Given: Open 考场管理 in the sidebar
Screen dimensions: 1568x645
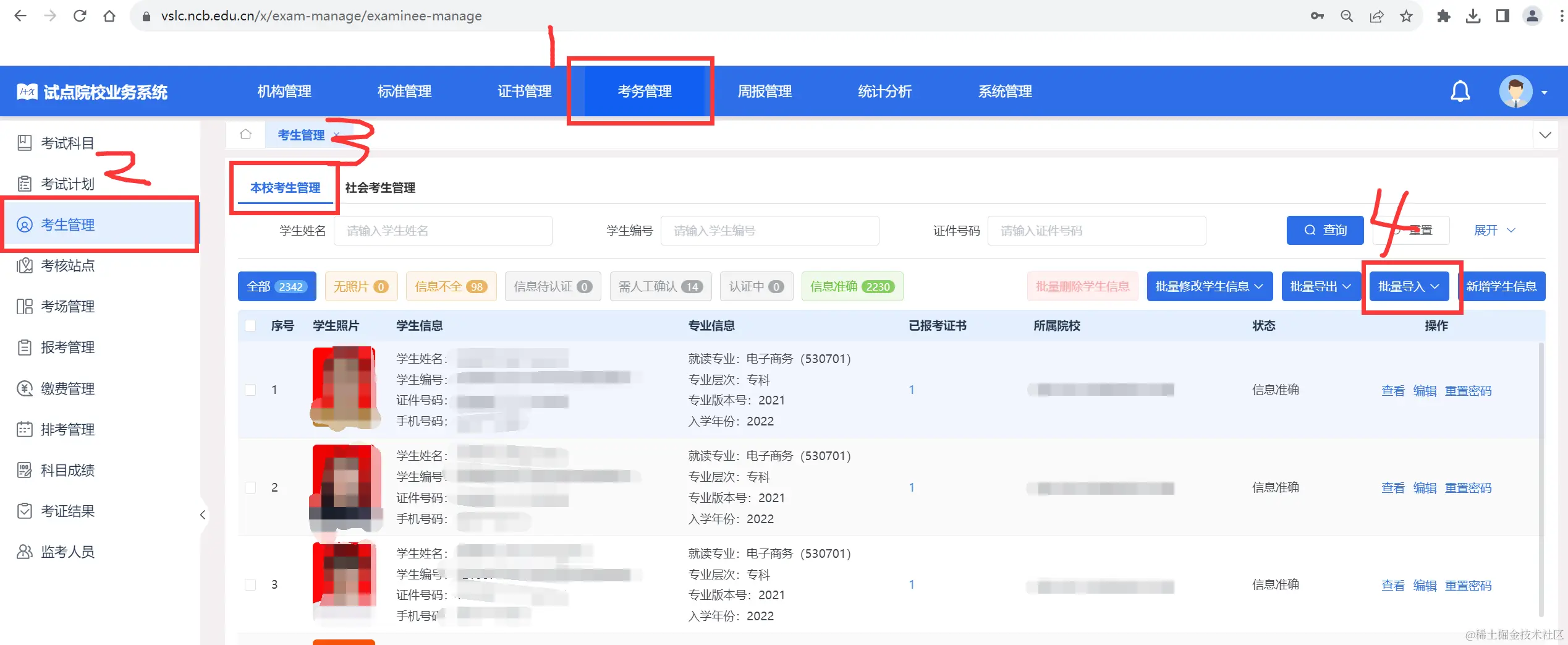Looking at the screenshot, I should [100, 306].
